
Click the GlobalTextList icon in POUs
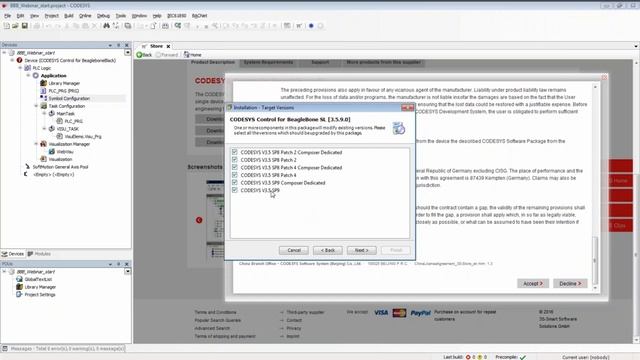coord(19,279)
